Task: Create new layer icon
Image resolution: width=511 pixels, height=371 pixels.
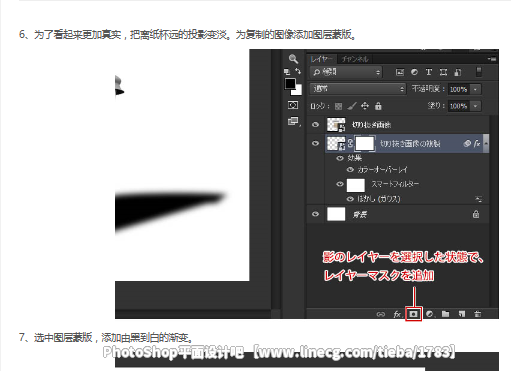Action: coord(462,314)
